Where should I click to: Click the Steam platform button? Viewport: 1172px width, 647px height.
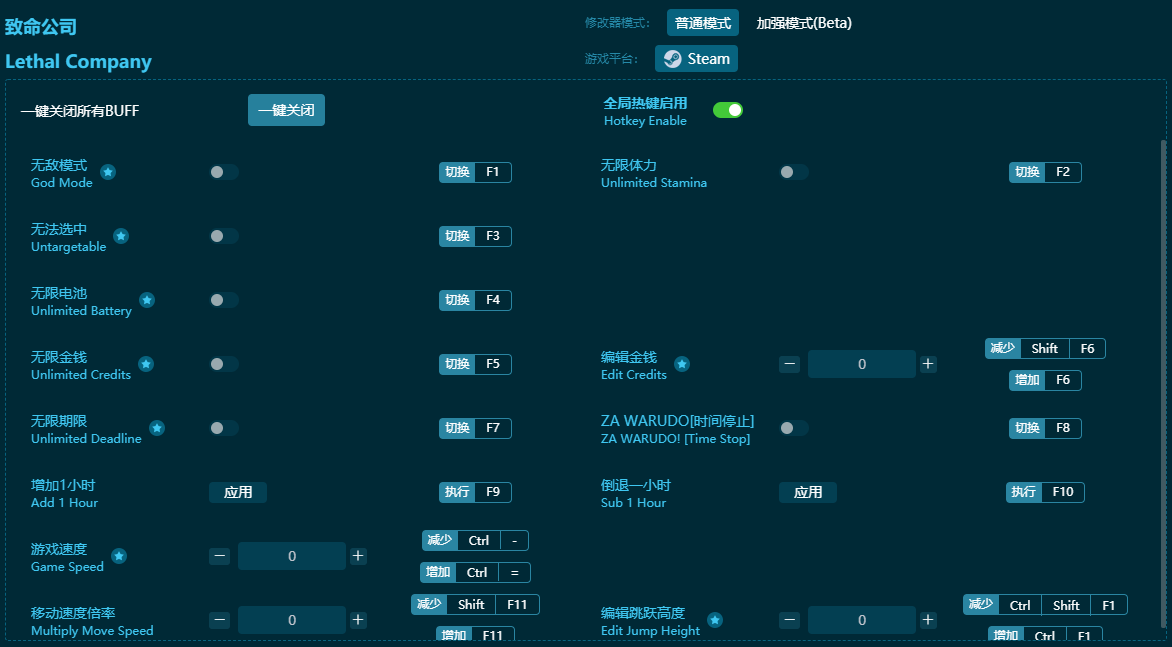click(x=697, y=59)
